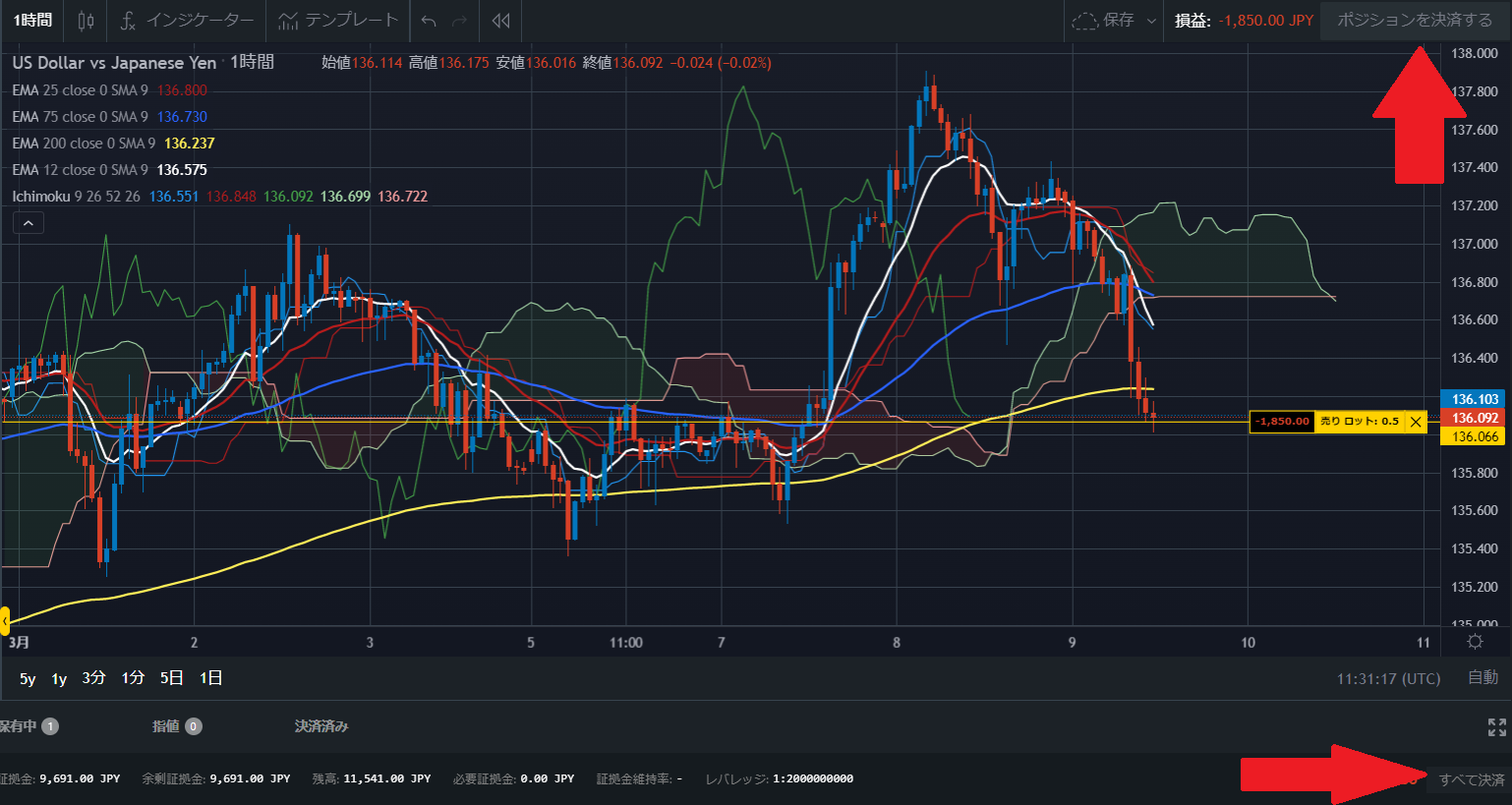Select the 5日 date range
This screenshot has height=805, width=1512.
[172, 678]
